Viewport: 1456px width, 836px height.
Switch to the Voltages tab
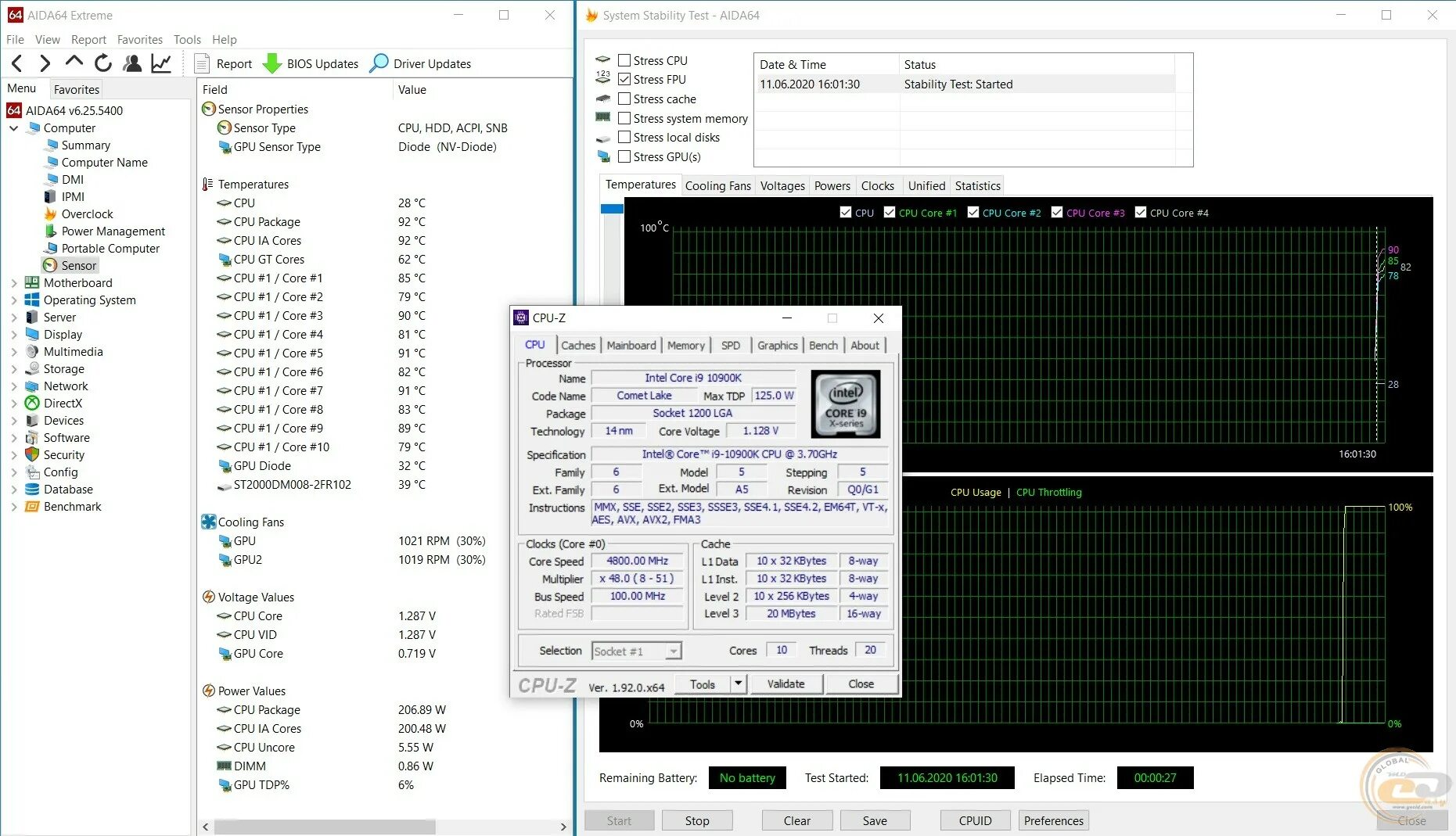tap(782, 185)
